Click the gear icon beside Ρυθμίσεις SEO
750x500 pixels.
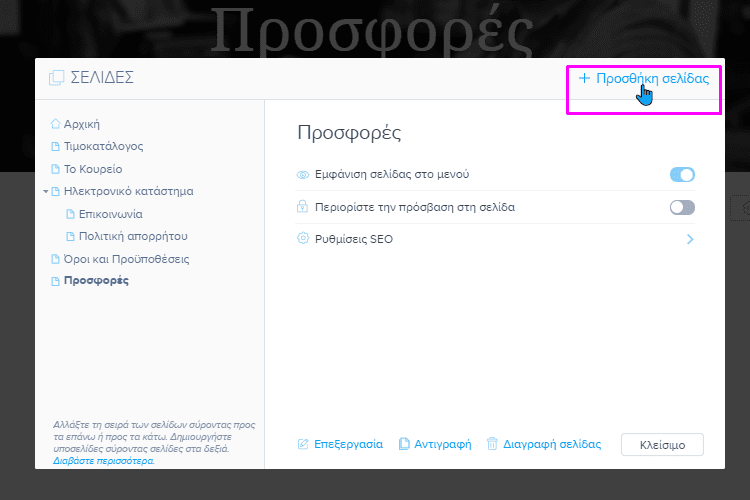pyautogui.click(x=303, y=238)
